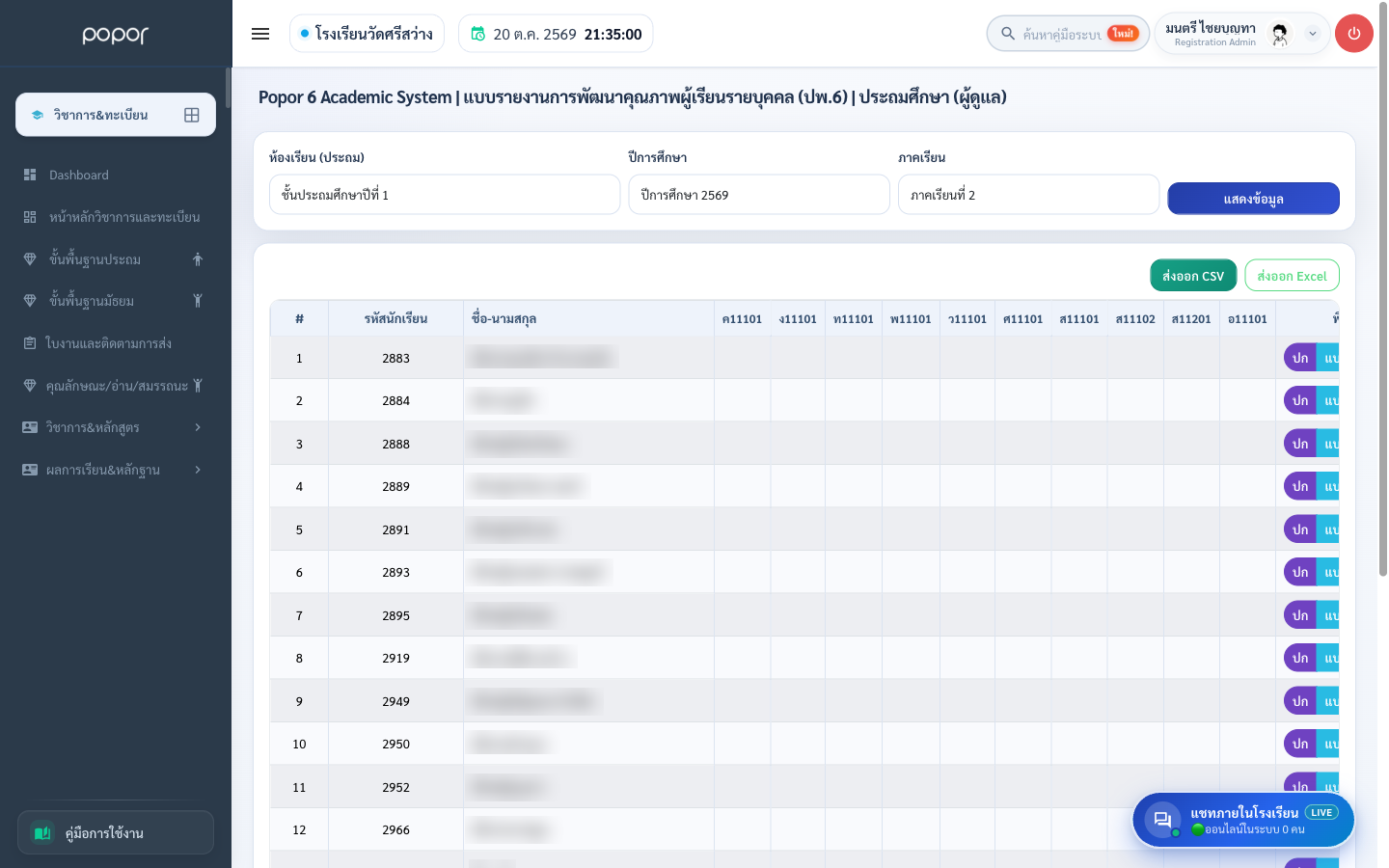This screenshot has width=1389, height=868.
Task: Open ขั้นพื้นฐานมัธยม menu
Action: tap(116, 301)
